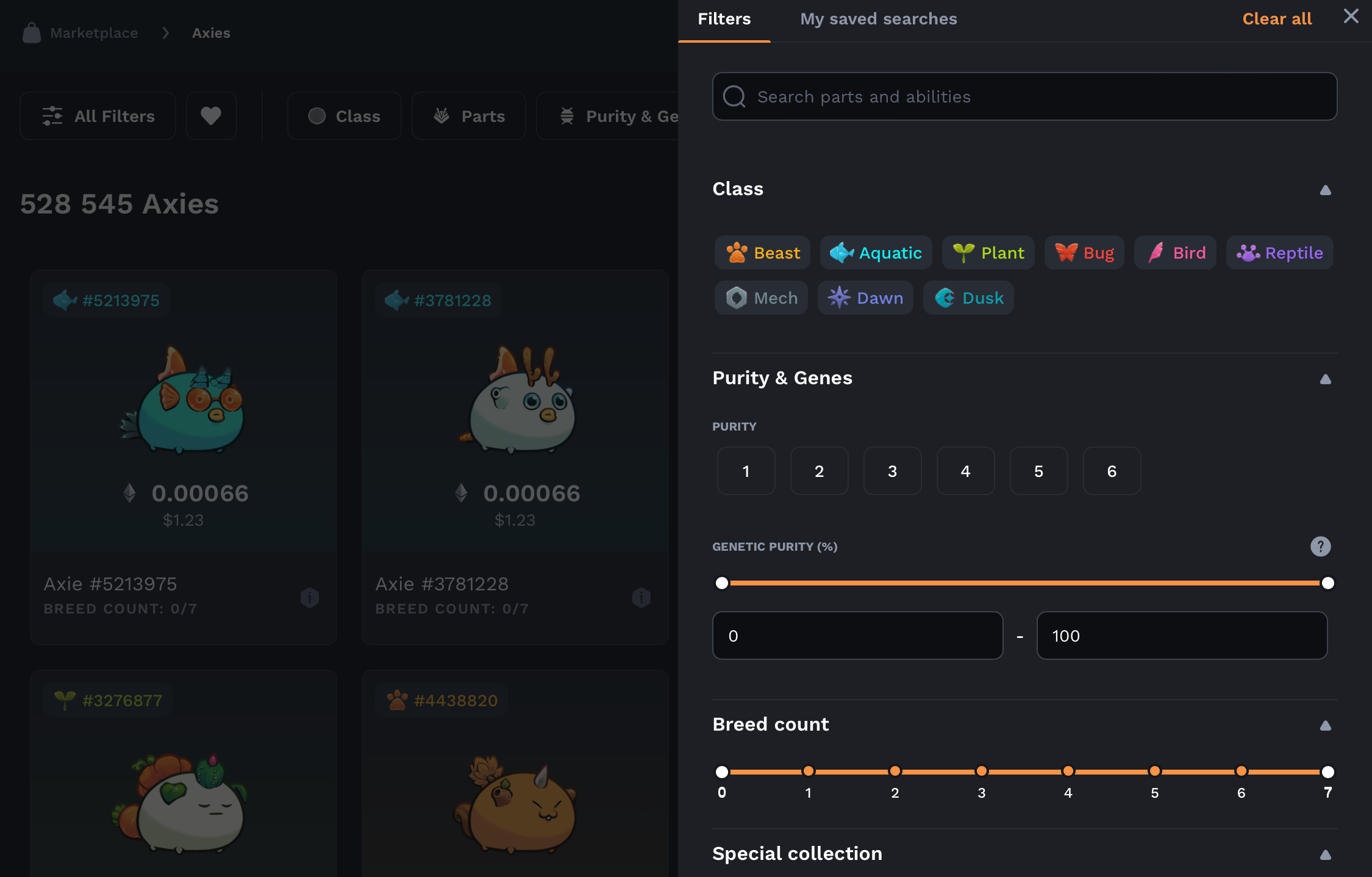Collapse the Purity & Genes section

click(1325, 379)
